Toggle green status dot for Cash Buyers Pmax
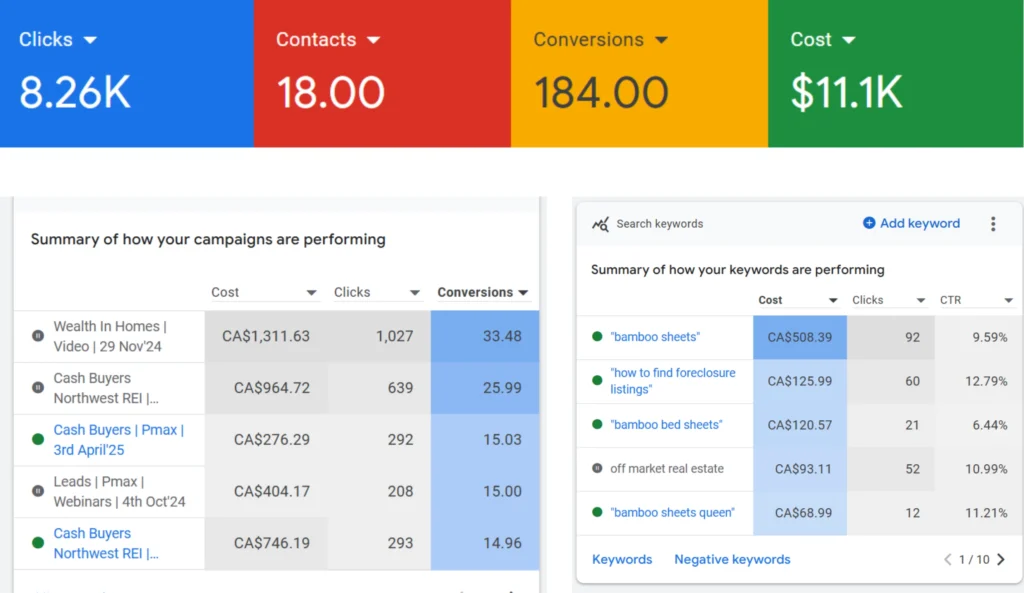 coord(38,440)
